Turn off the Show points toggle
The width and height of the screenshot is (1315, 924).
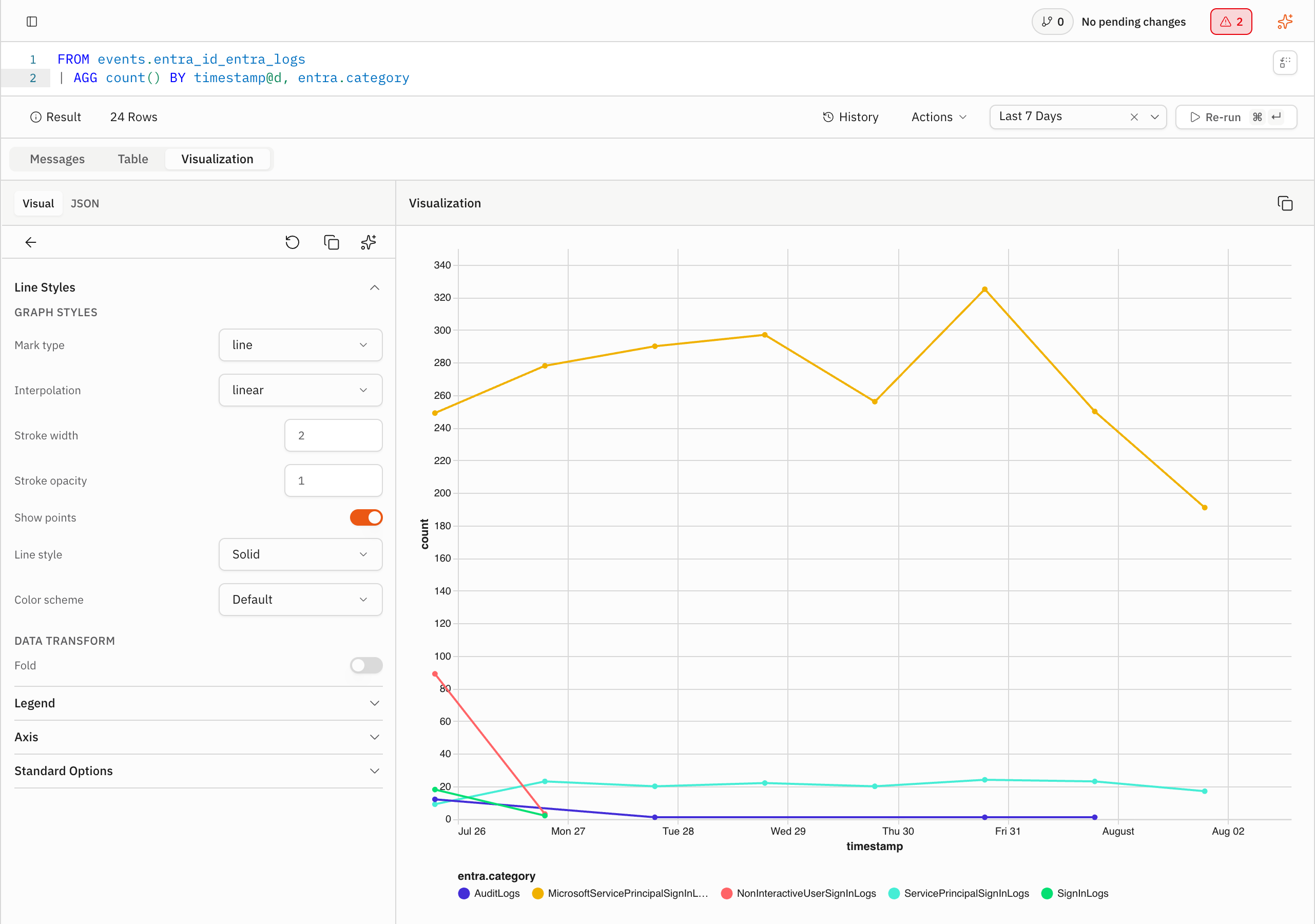point(366,517)
